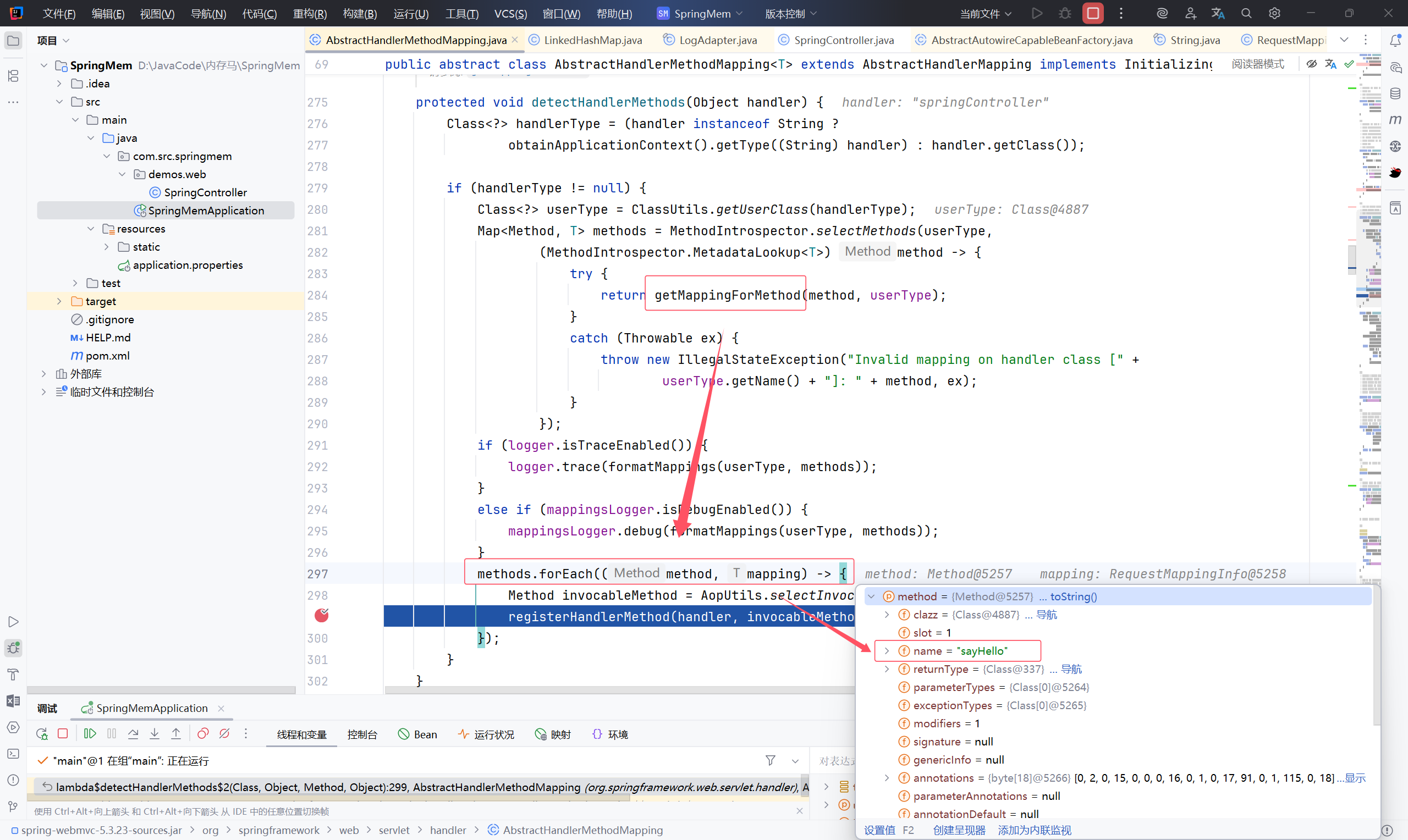Open the 运行(U) menu
This screenshot has height=840, width=1408.
(410, 14)
